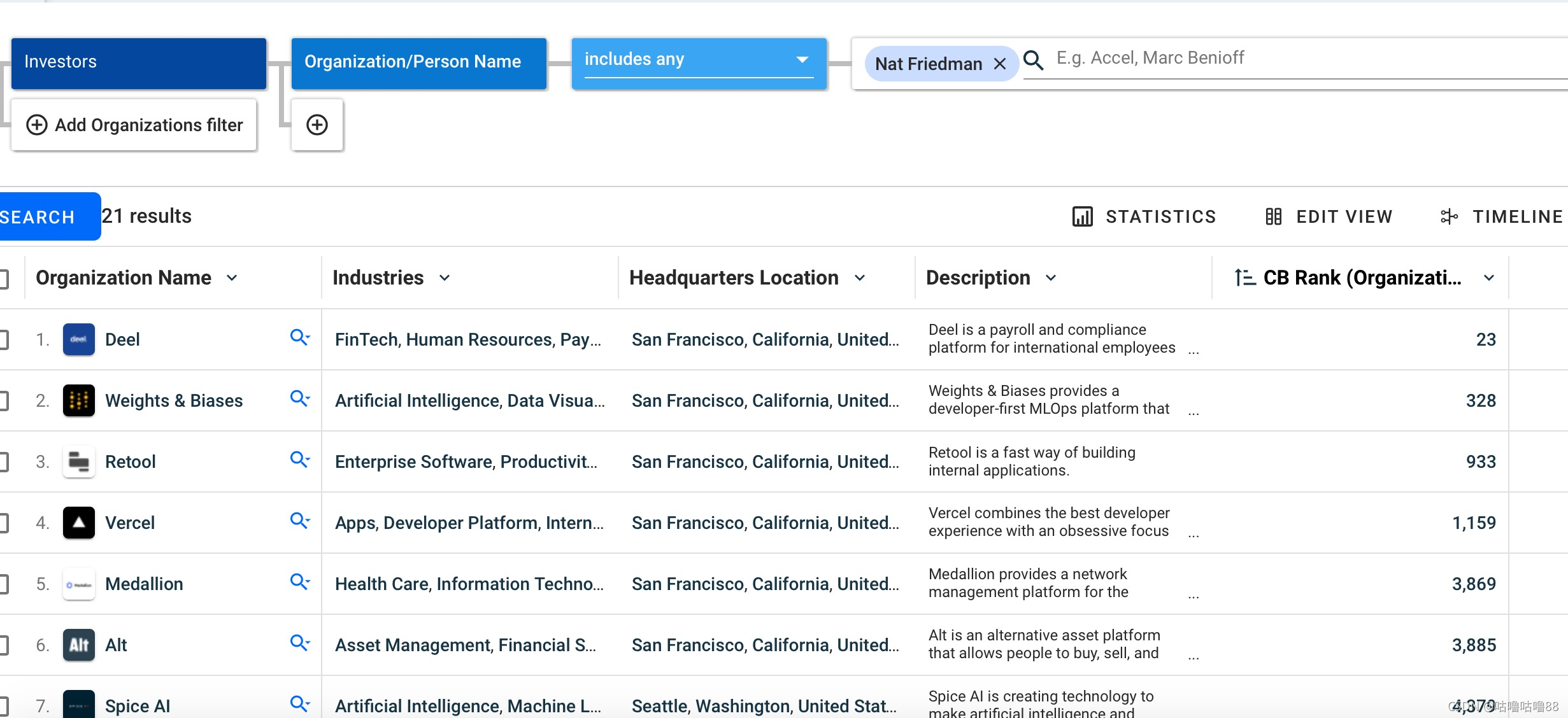
Task: Open quick preview for Vercel
Action: pos(299,520)
